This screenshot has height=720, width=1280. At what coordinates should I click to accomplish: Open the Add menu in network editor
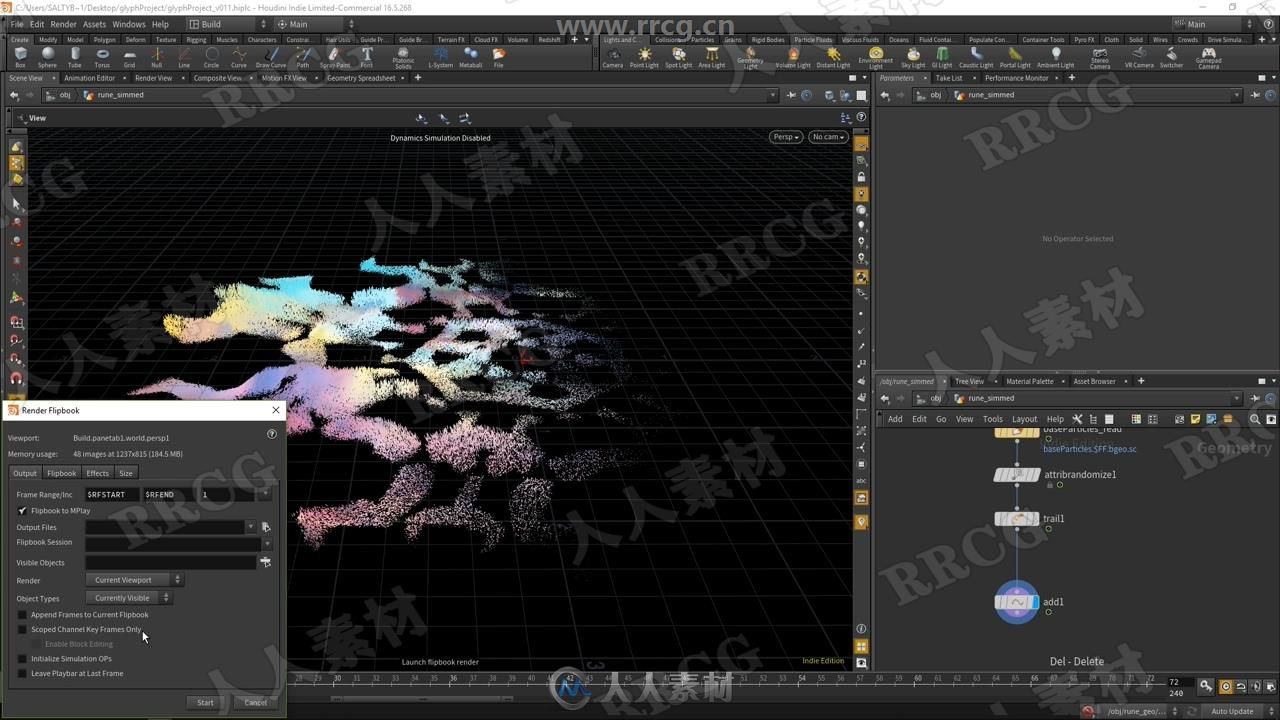(895, 419)
